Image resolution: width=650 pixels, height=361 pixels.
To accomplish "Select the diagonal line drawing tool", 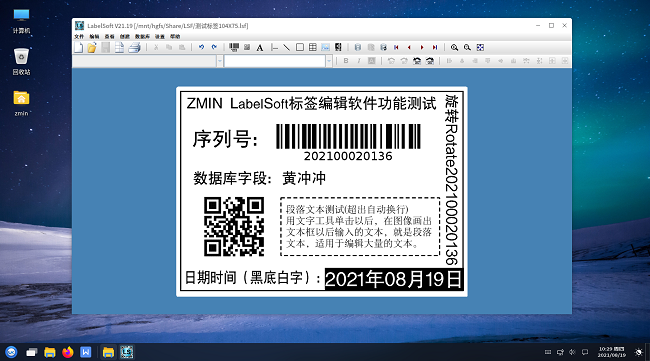I will click(x=286, y=47).
